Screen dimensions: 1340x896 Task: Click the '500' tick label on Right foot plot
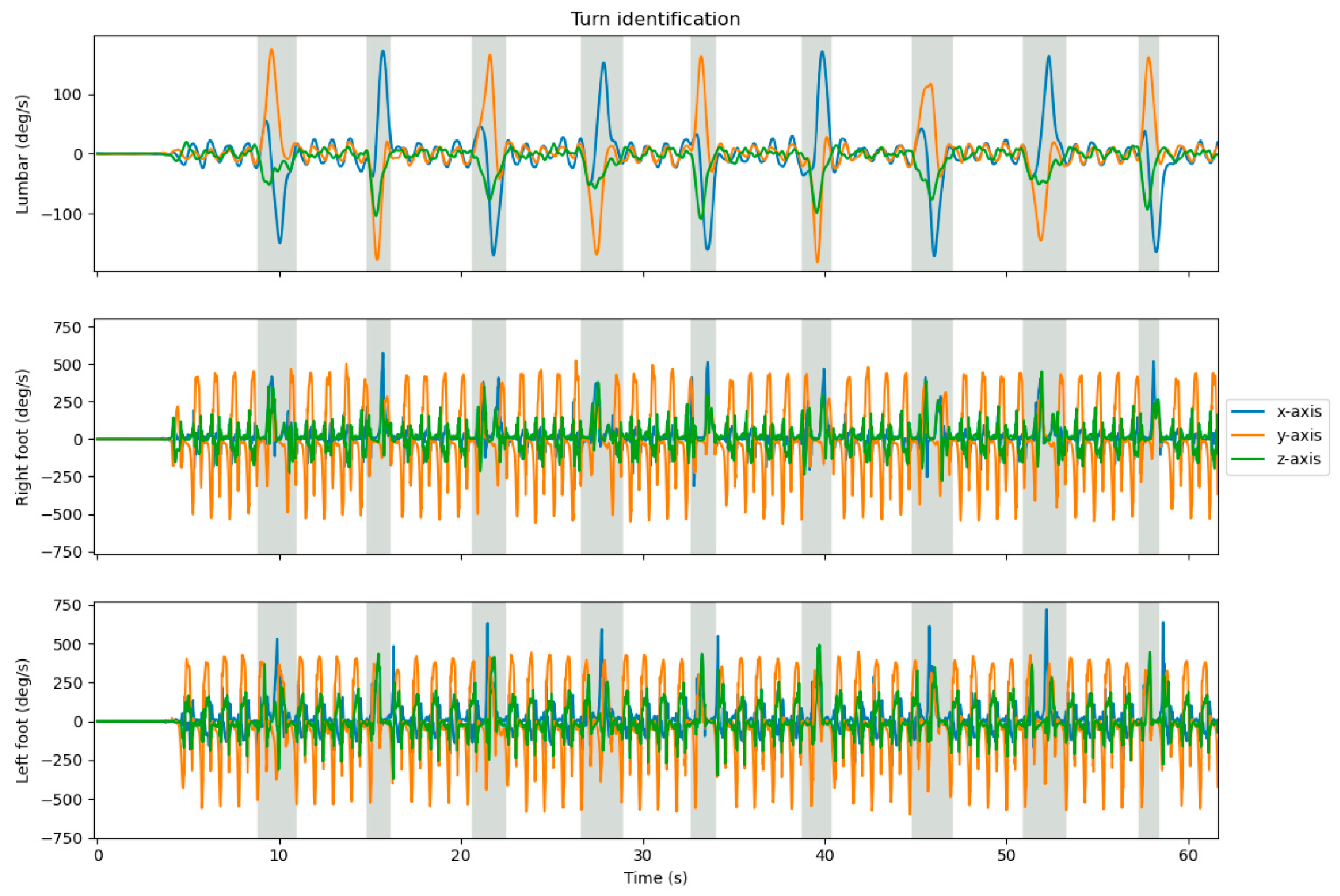pyautogui.click(x=68, y=365)
